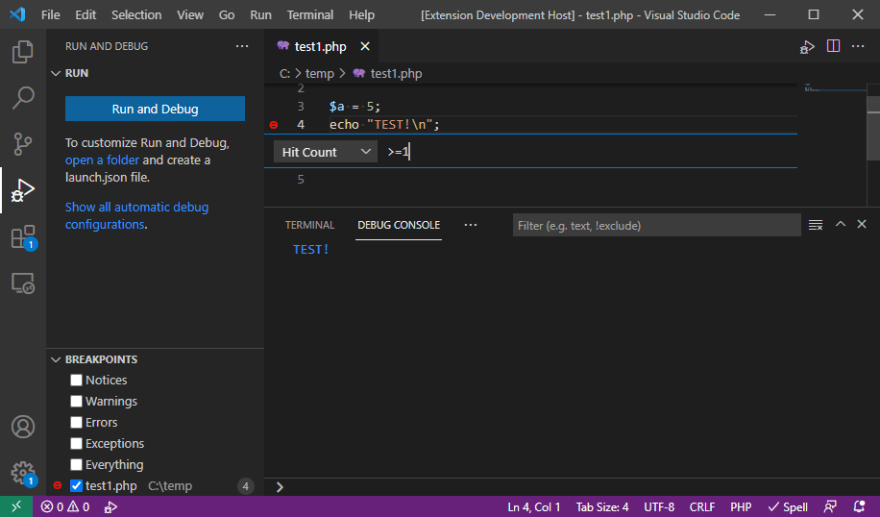Enable the Errors breakpoint checkbox

76,422
